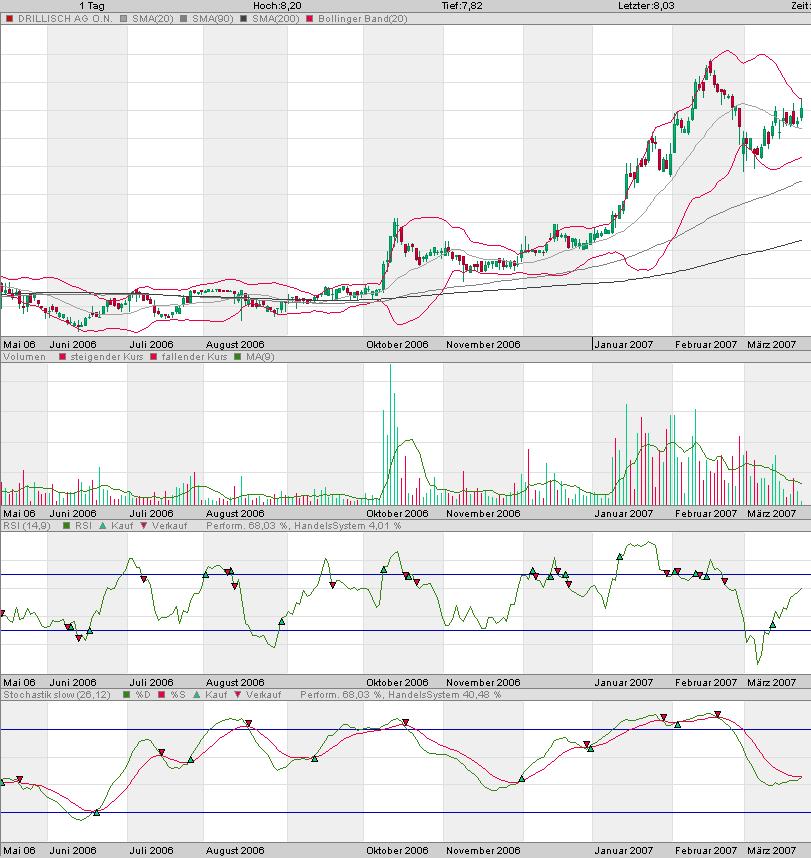Select the SMA(90) legend label
Viewport: 811px width, 858px height.
[212, 19]
